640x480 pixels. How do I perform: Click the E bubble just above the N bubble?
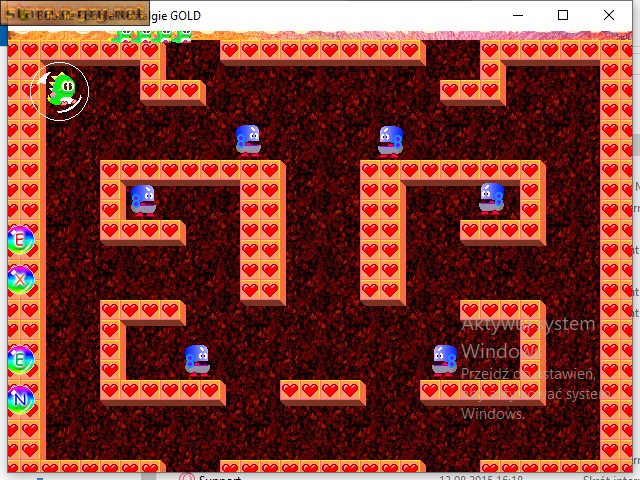pyautogui.click(x=20, y=360)
